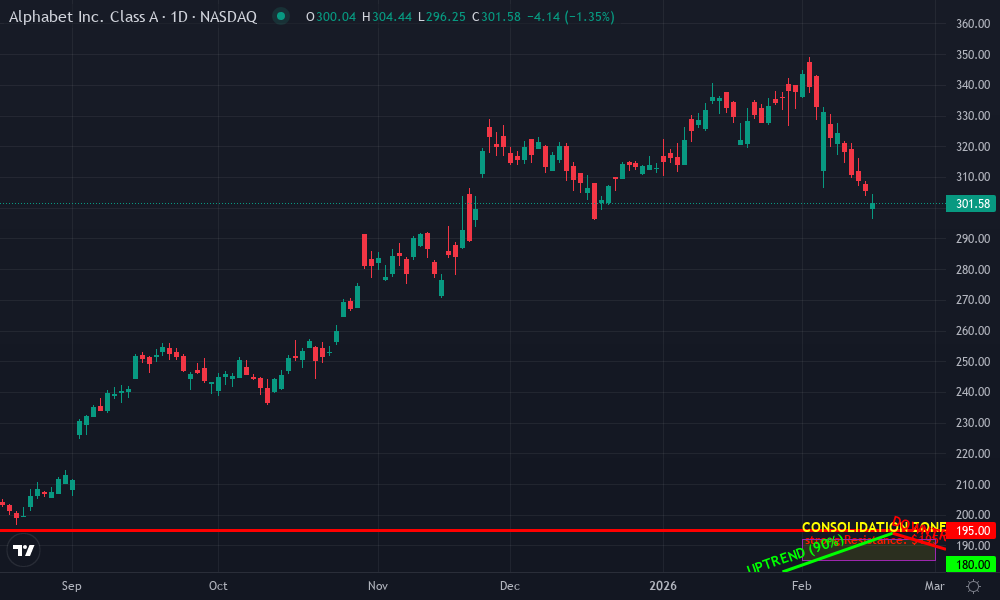1000x600 pixels.
Task: Select the CONSOLIDATION ZONE annotation text
Action: (874, 526)
